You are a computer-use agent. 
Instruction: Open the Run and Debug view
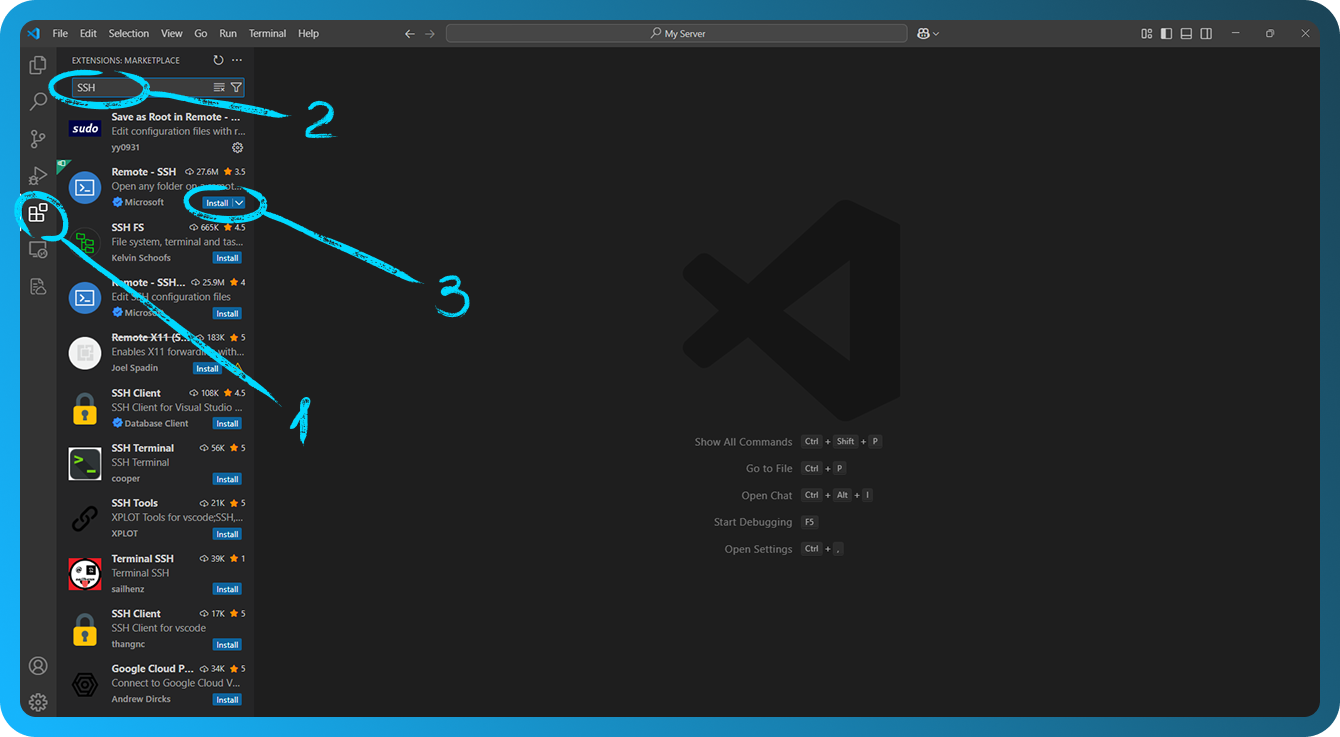38,176
